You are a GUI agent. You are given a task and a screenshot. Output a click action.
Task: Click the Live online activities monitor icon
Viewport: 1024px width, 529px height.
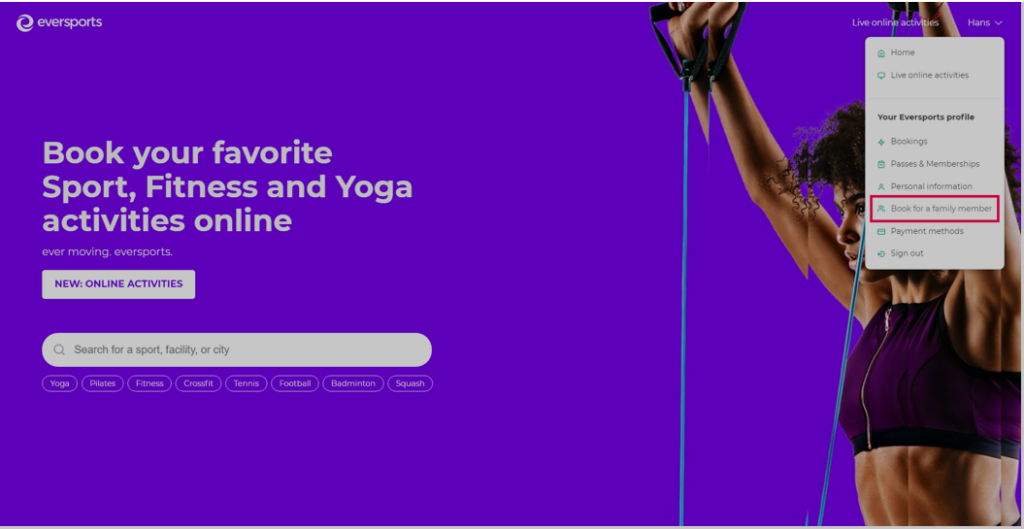point(881,76)
